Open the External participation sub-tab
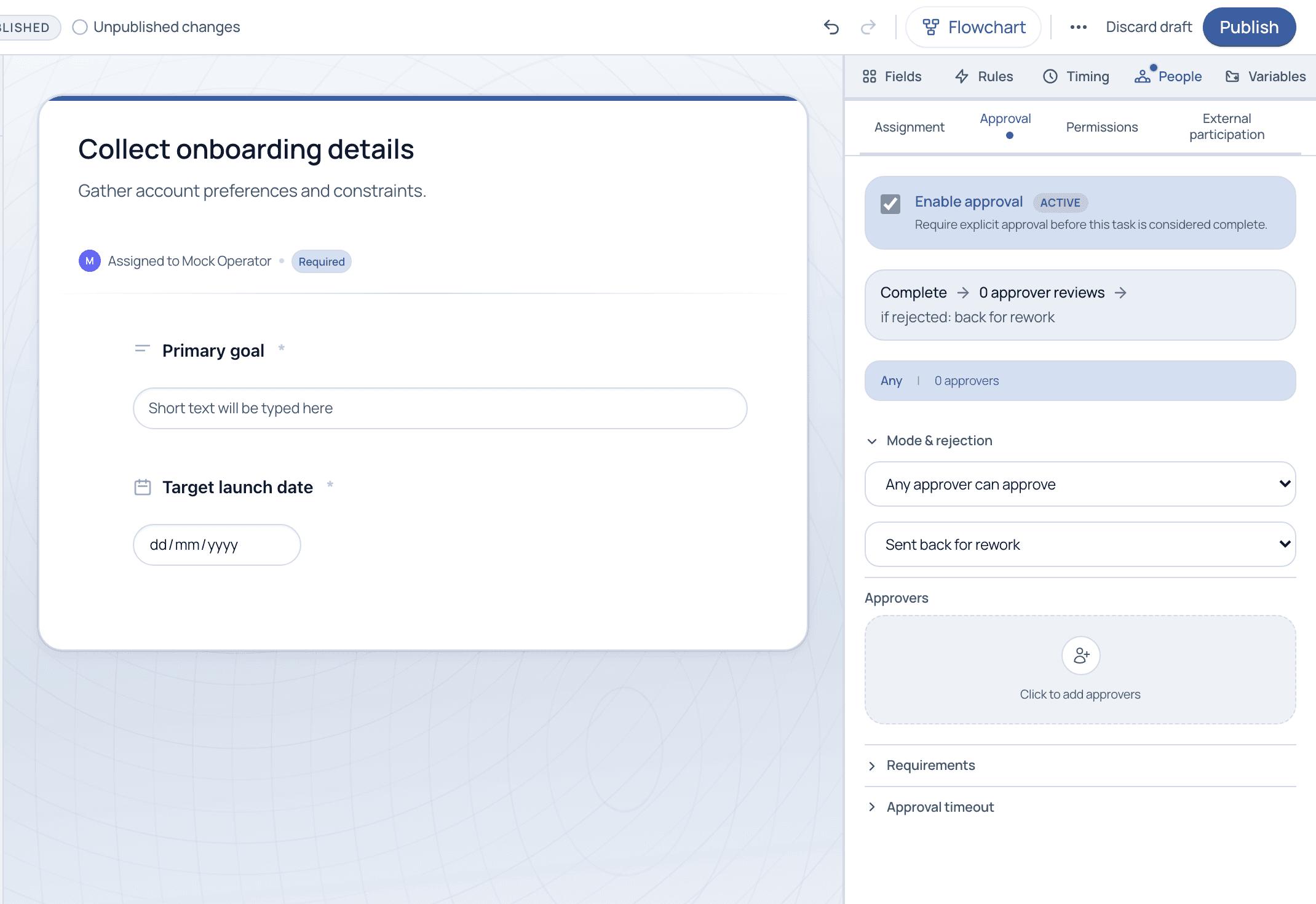Screen dimensions: 1316x904 coord(1227,127)
